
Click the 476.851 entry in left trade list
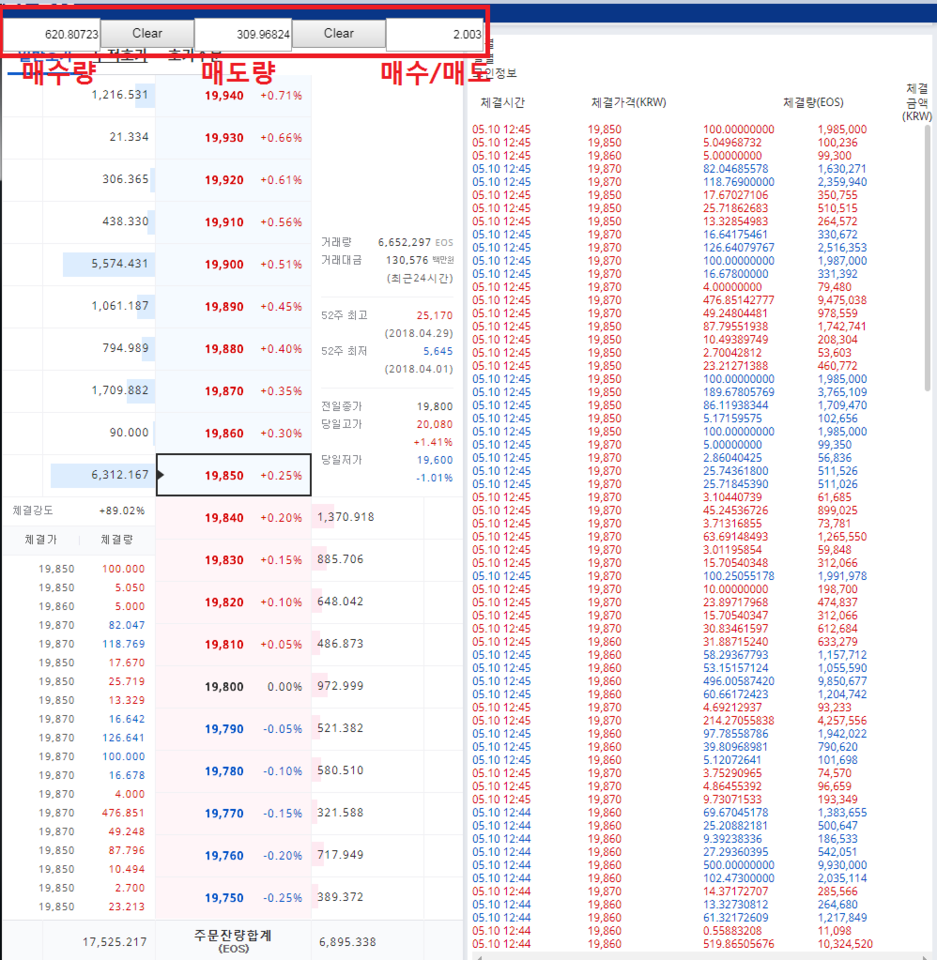[123, 813]
